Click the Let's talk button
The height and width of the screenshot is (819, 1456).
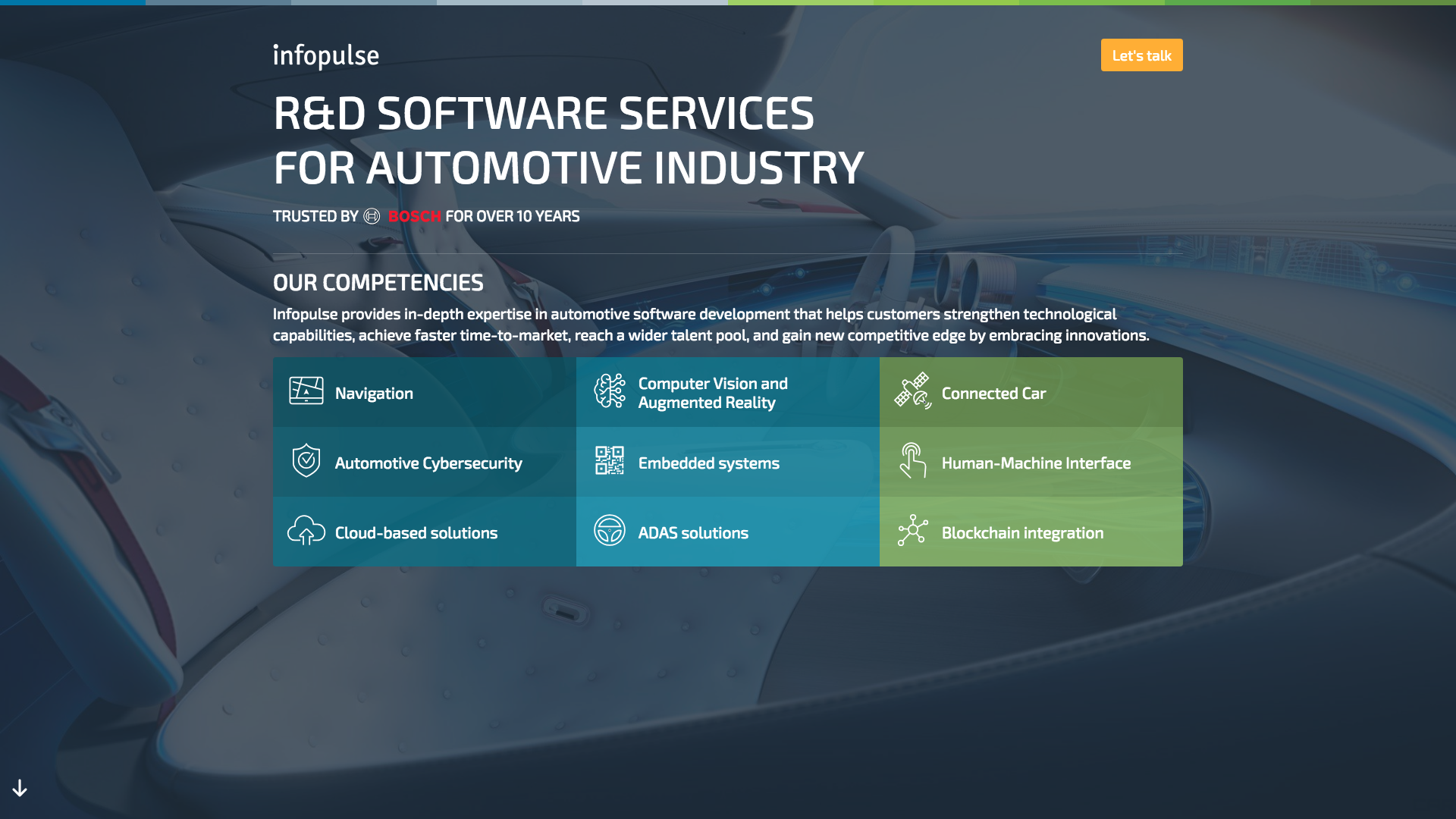click(x=1141, y=55)
